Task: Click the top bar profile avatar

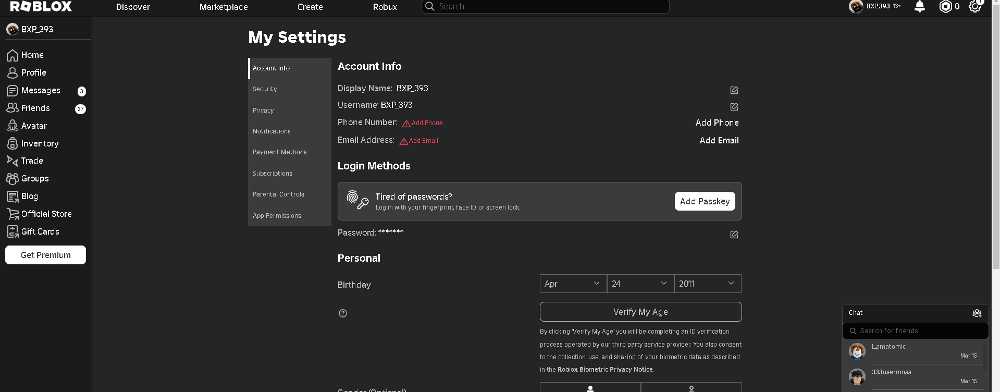Action: [x=856, y=6]
